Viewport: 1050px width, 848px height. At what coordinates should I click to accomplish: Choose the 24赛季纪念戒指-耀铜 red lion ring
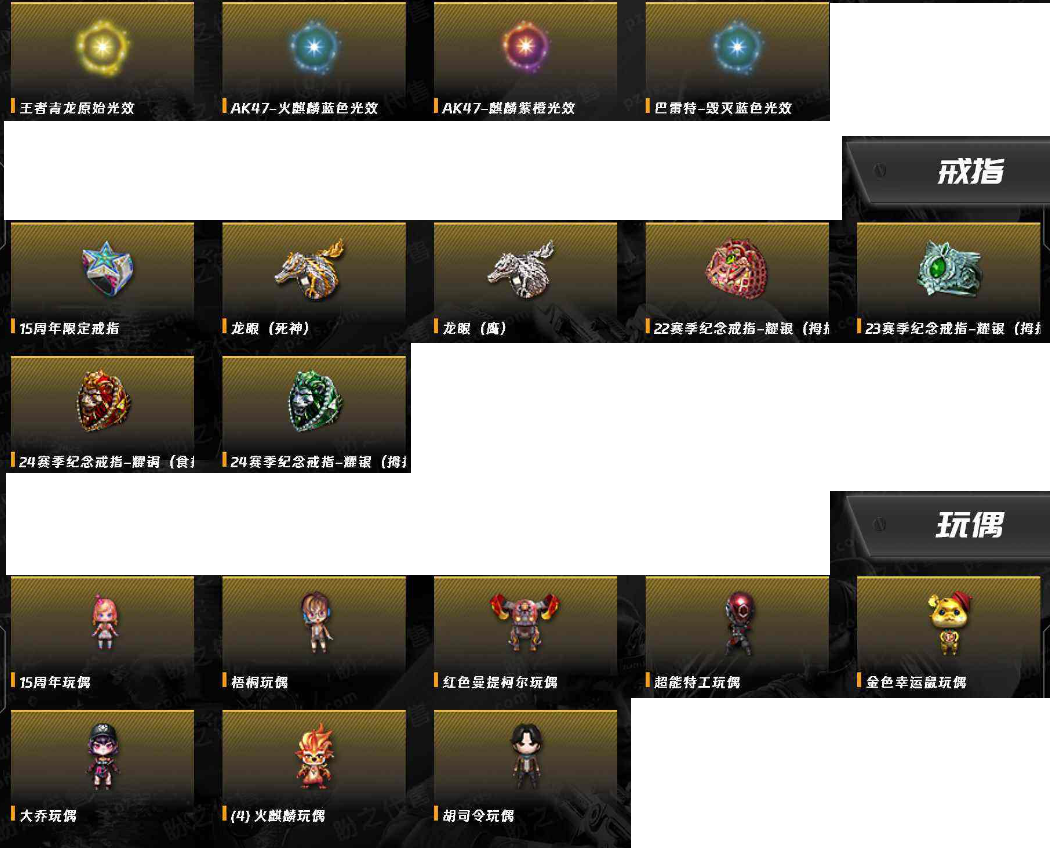102,401
